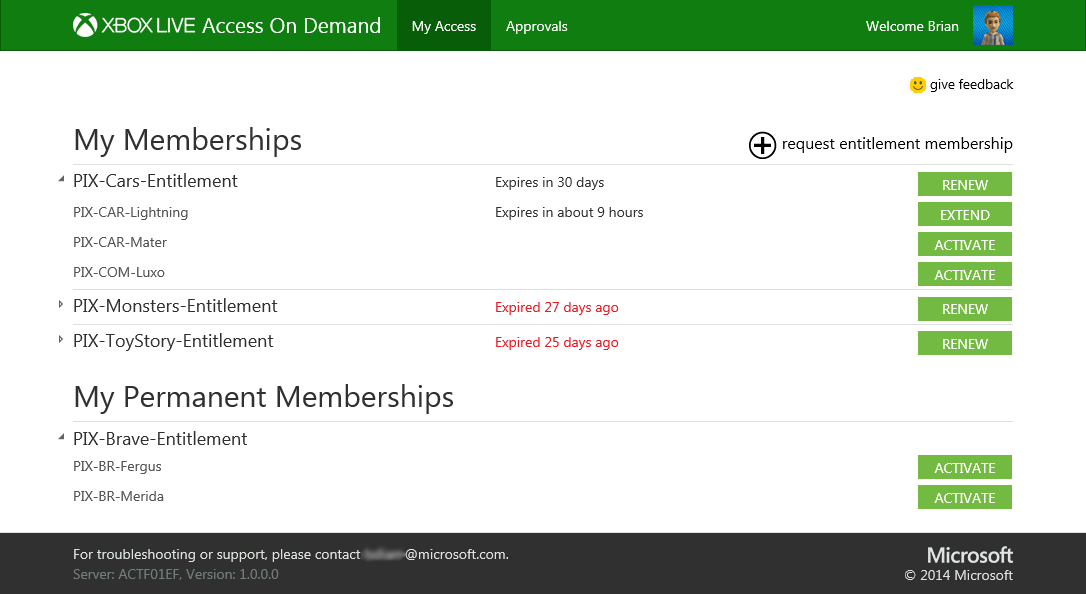Viewport: 1086px width, 594px height.
Task: Activate PIX-CAR-Mater
Action: [965, 244]
